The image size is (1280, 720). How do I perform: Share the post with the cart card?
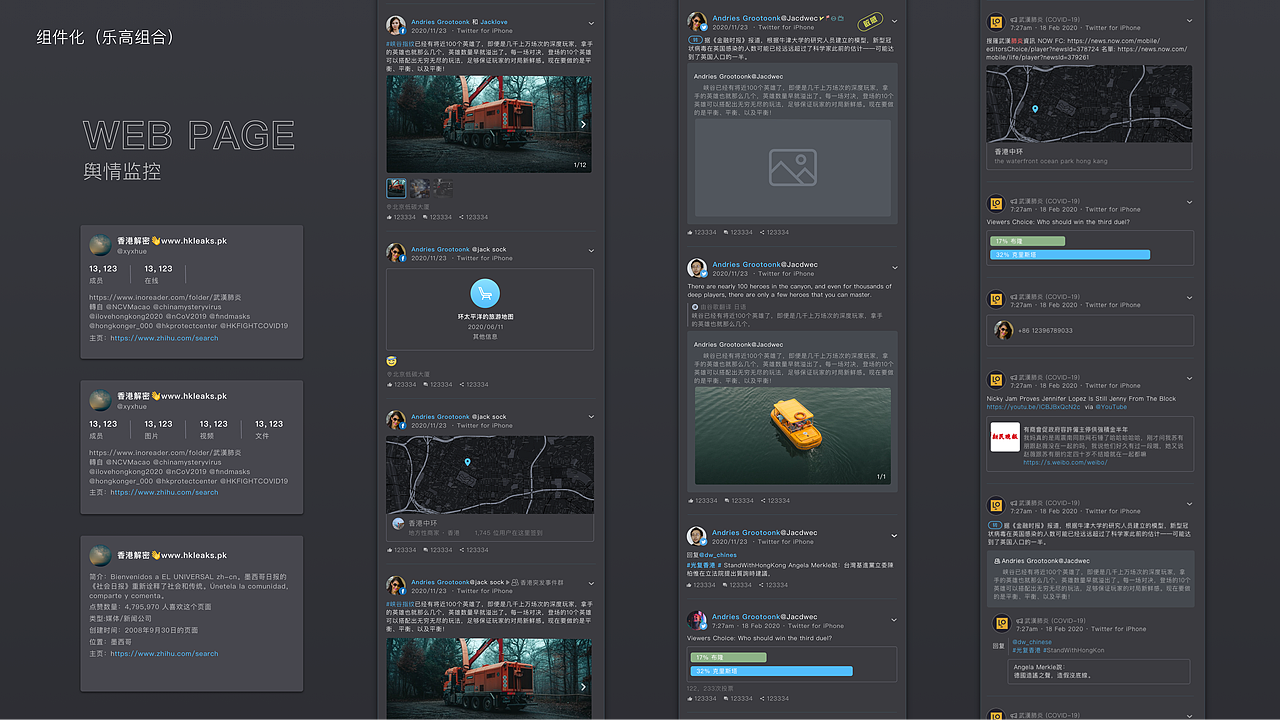point(473,384)
